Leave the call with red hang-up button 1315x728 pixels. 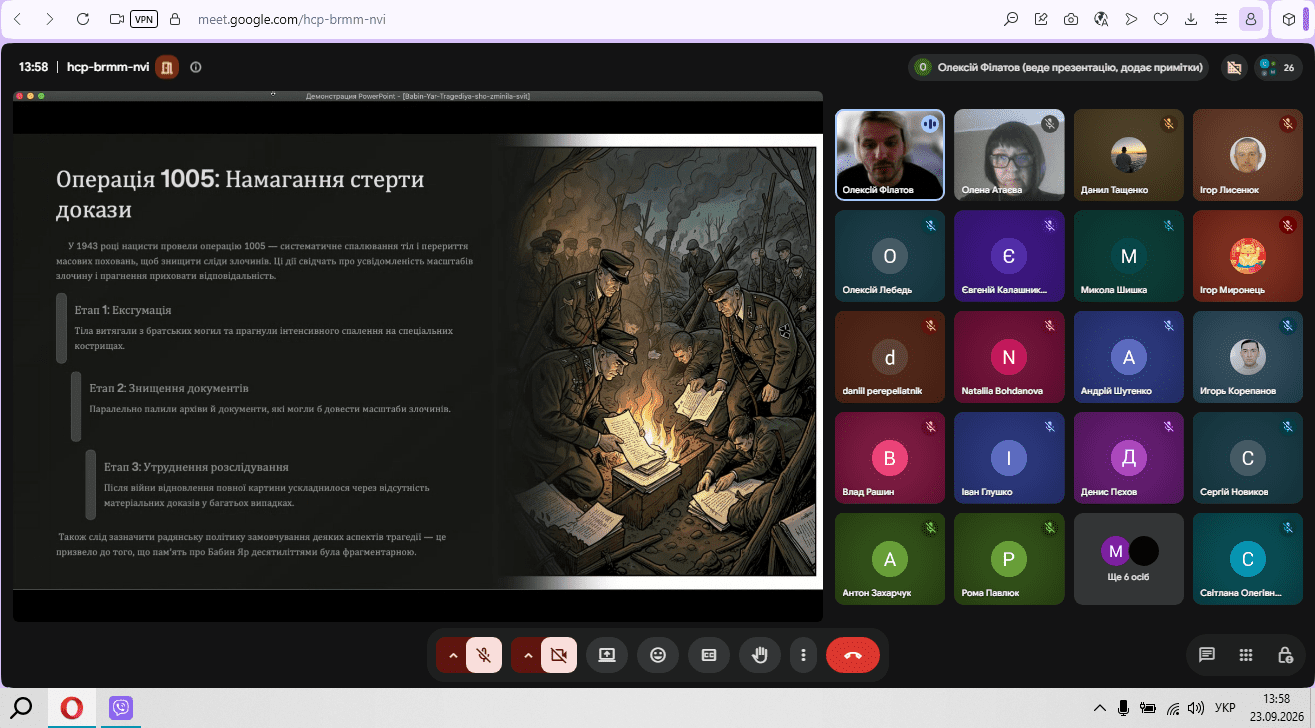[853, 655]
